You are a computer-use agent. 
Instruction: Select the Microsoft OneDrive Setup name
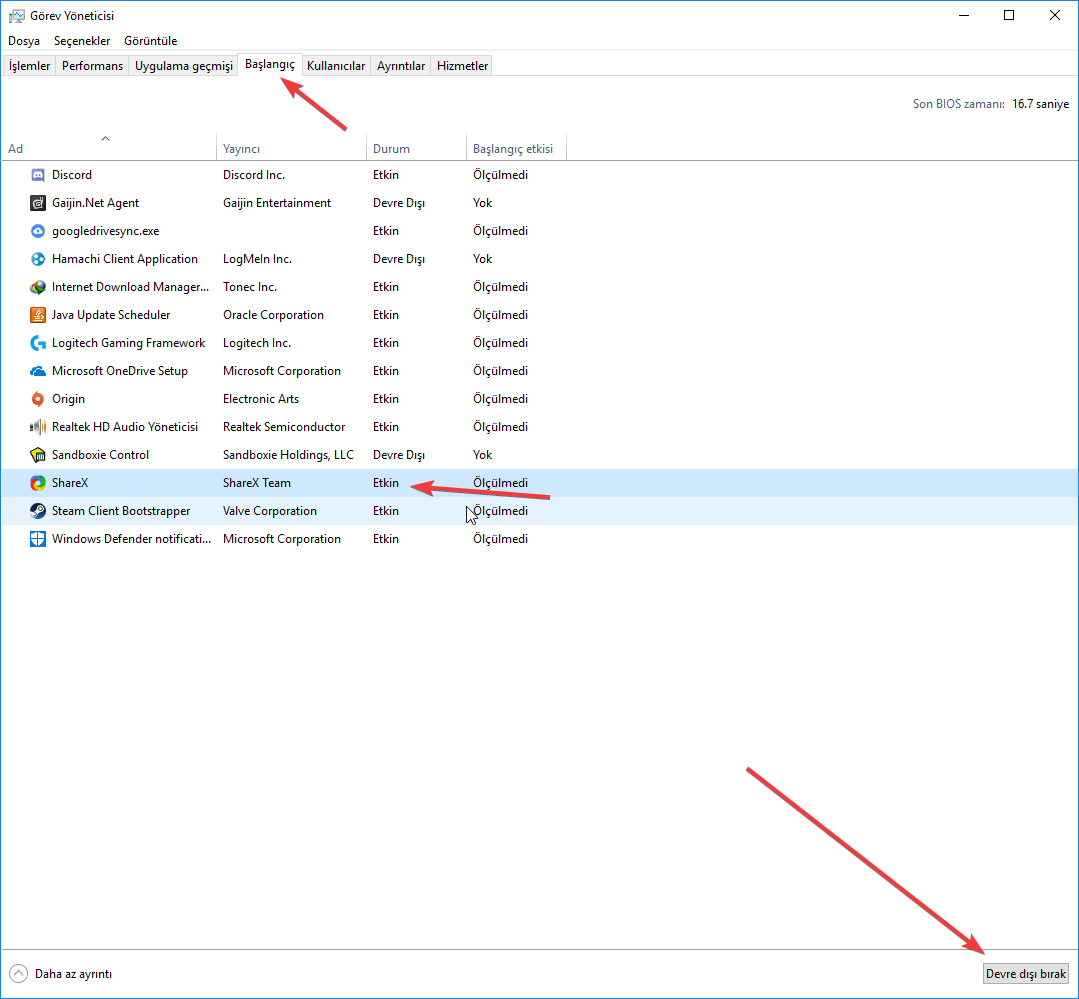pos(120,371)
